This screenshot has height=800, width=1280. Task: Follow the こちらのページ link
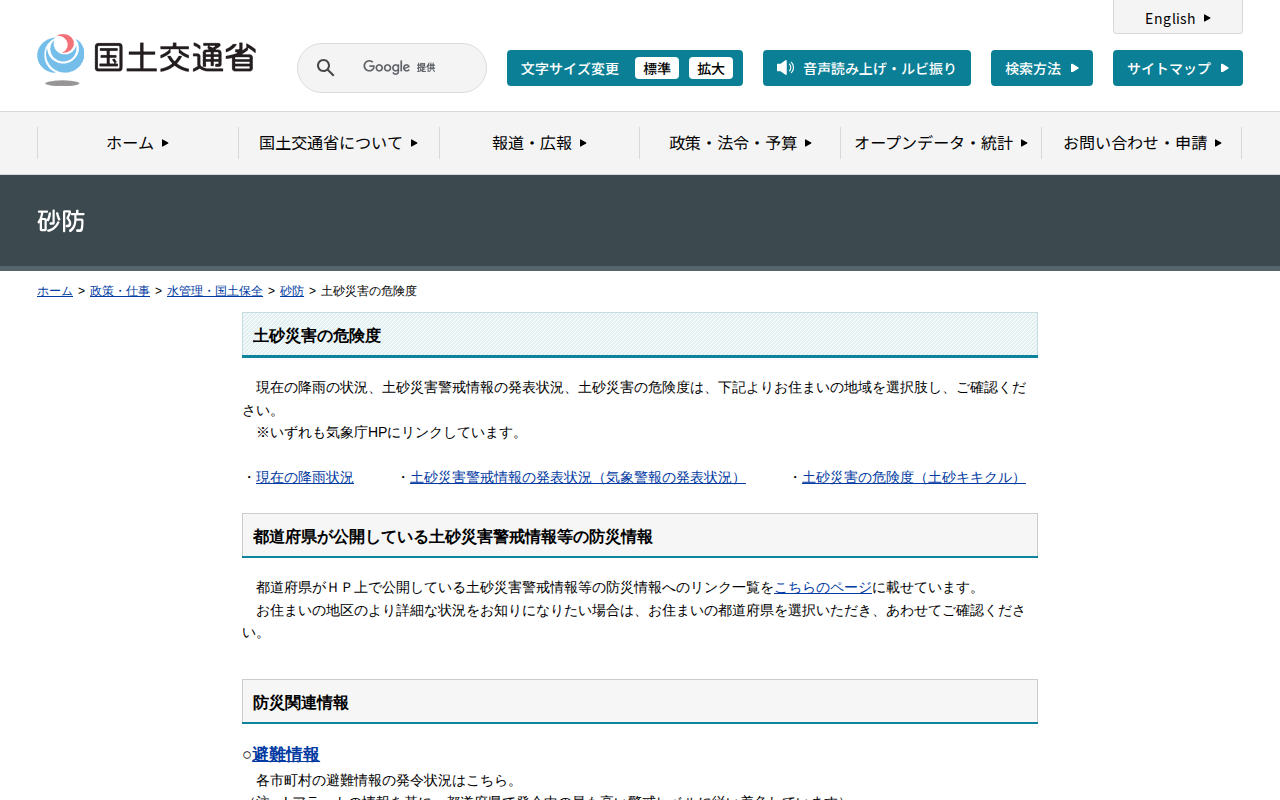[822, 587]
